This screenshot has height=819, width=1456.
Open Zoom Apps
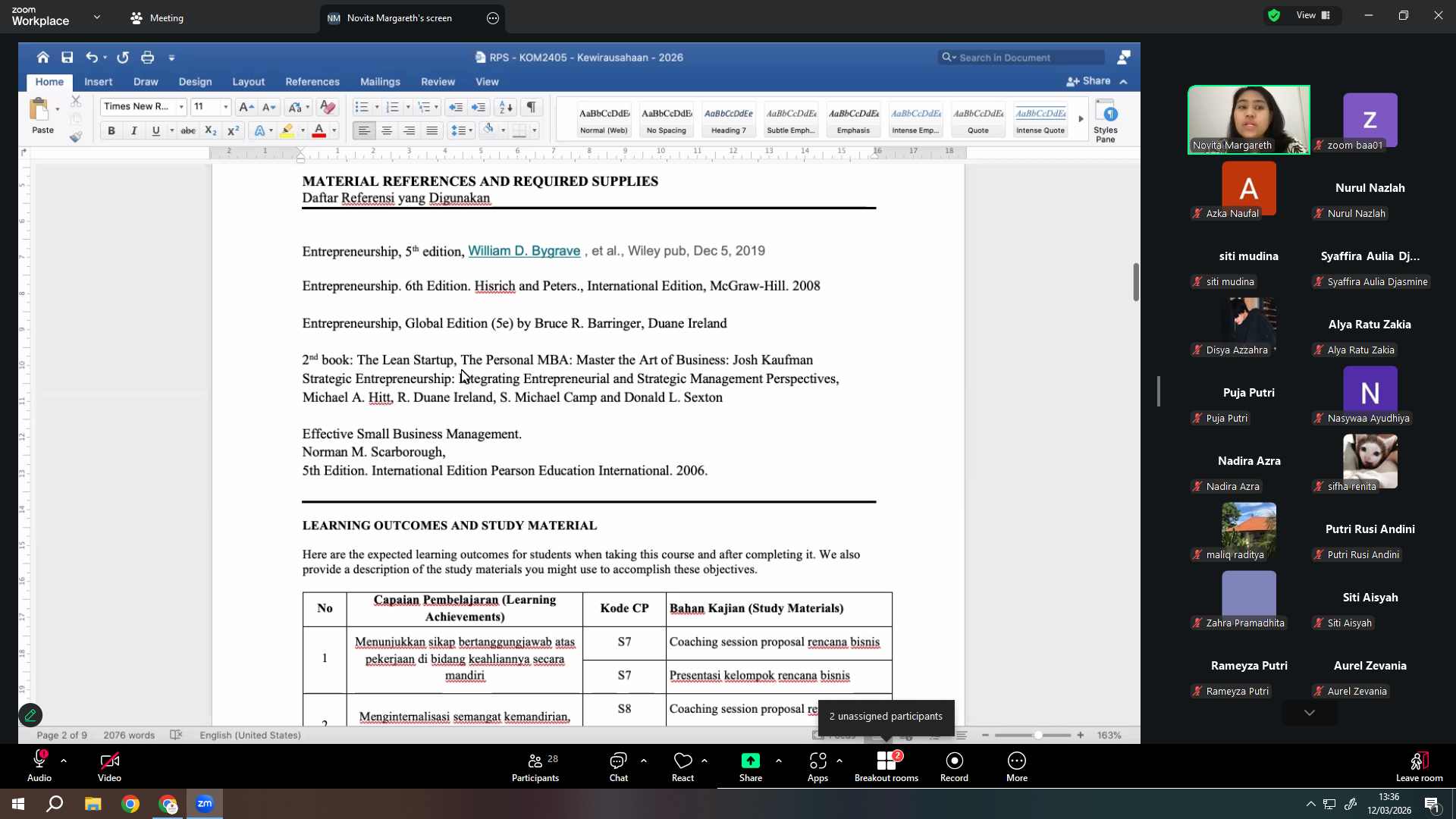[x=817, y=767]
